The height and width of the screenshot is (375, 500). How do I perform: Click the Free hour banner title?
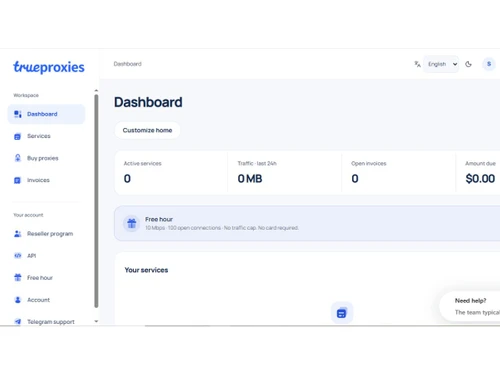[159, 219]
